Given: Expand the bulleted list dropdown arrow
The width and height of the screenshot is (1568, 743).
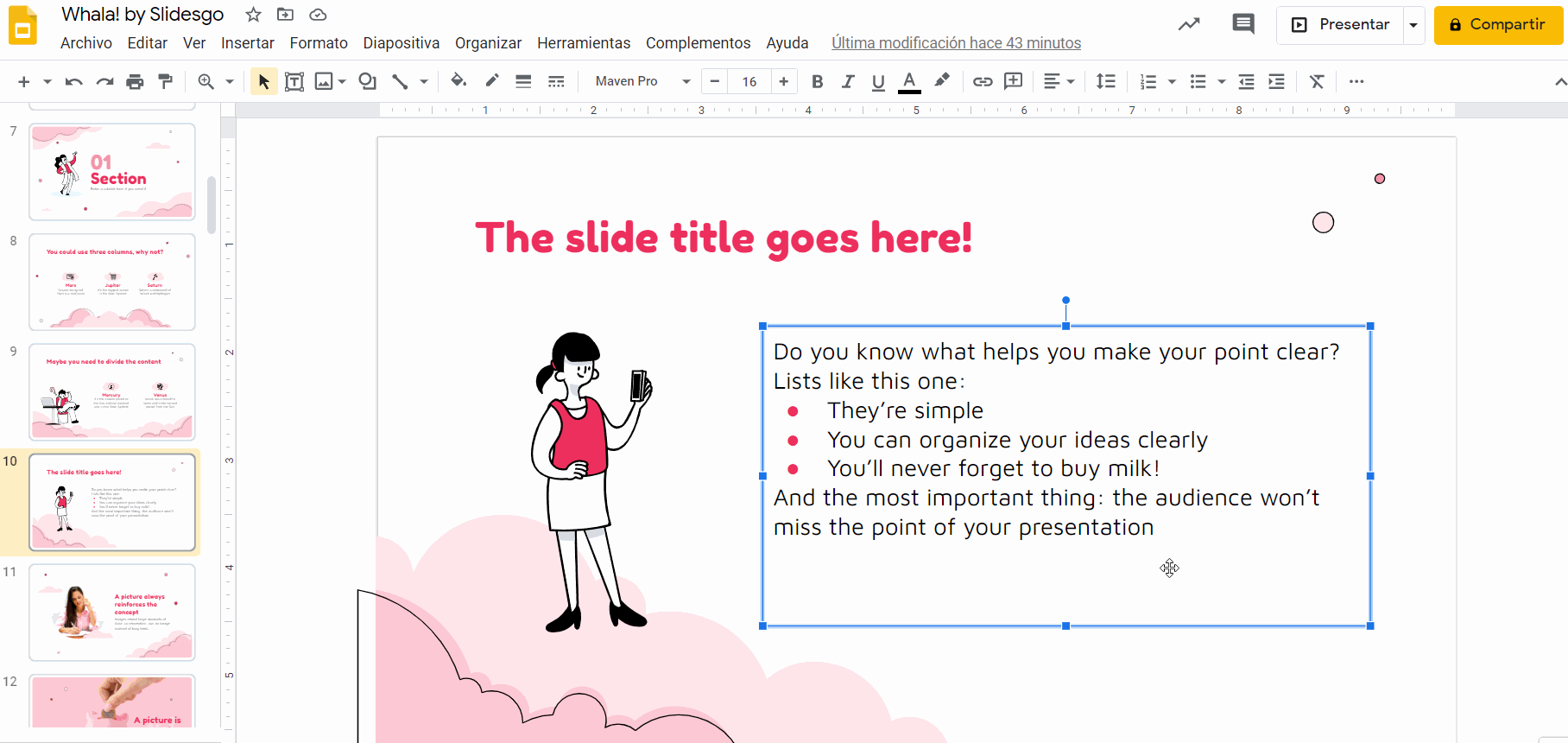Looking at the screenshot, I should tap(1221, 81).
